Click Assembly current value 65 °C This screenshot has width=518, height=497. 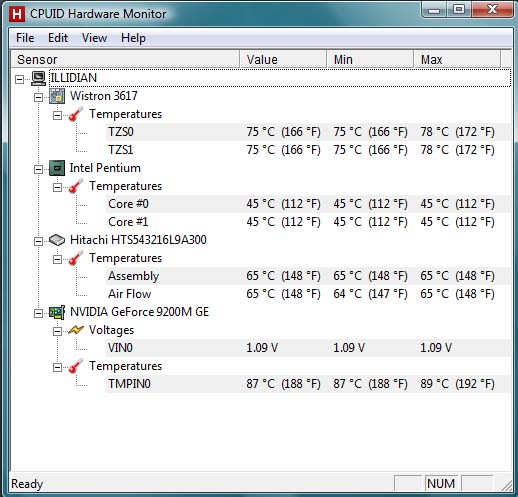(x=283, y=276)
